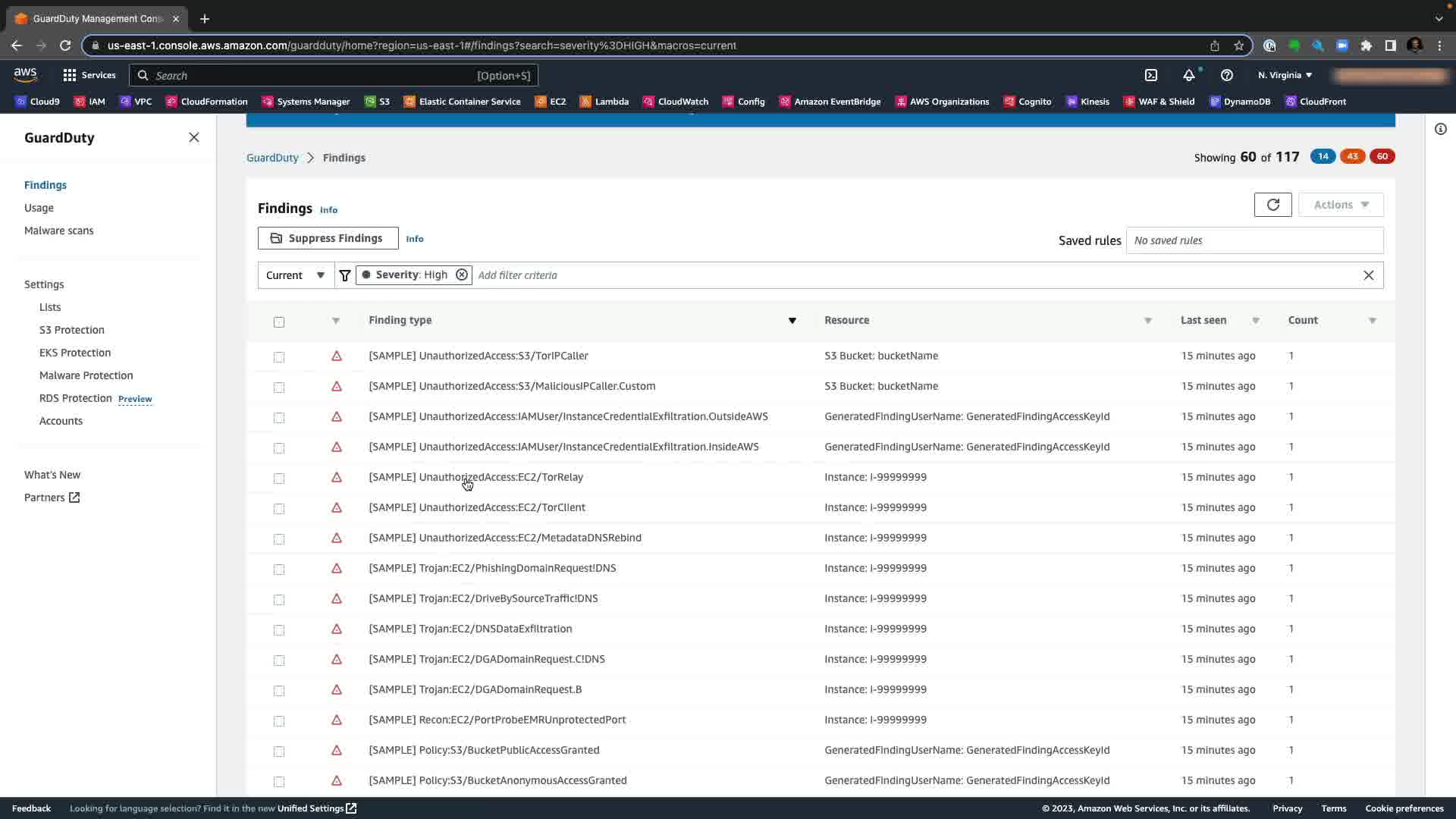Screen dimensions: 1456x819
Task: Click the filter funnel icon
Action: [345, 275]
